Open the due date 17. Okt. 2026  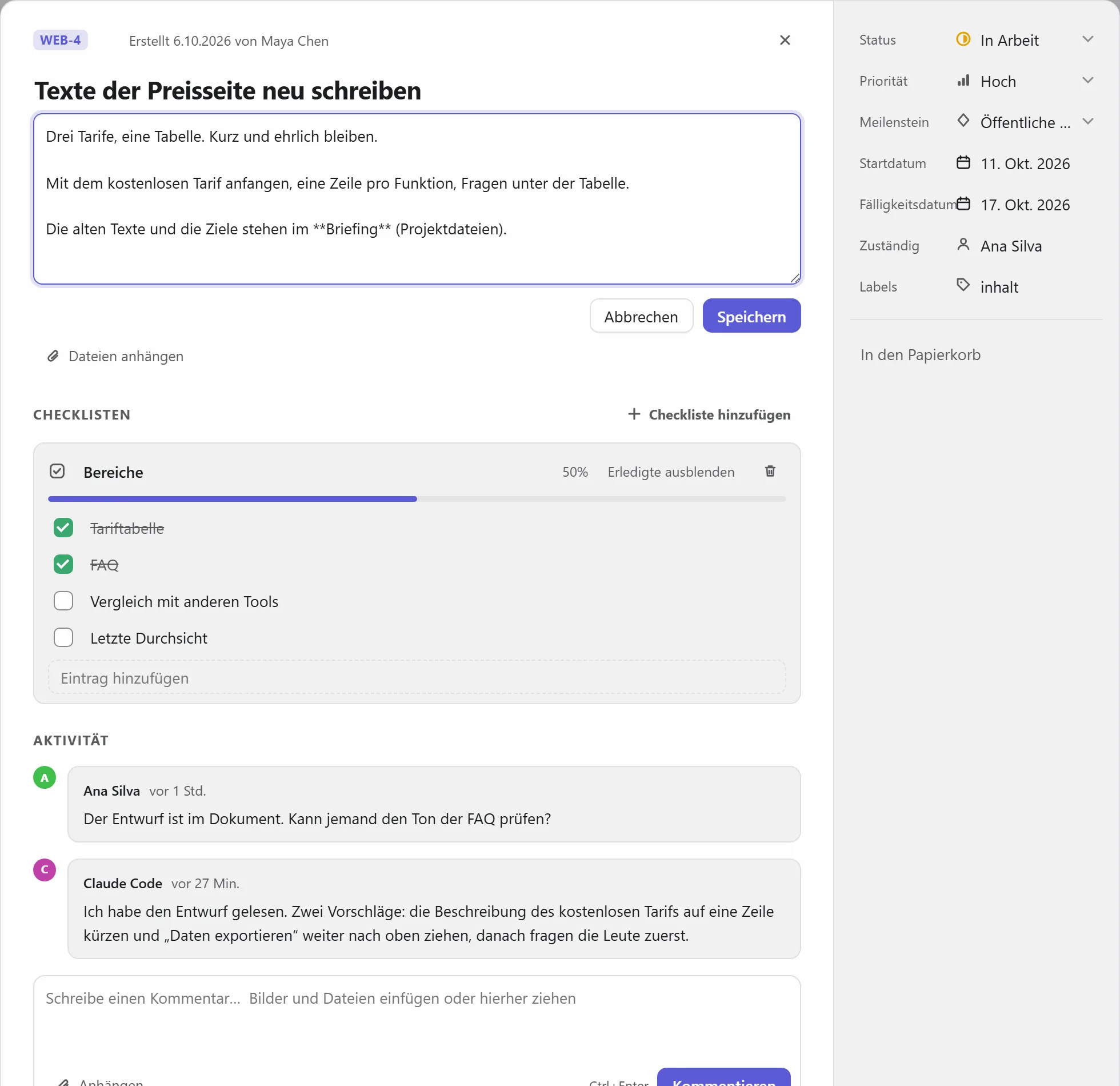point(1025,205)
